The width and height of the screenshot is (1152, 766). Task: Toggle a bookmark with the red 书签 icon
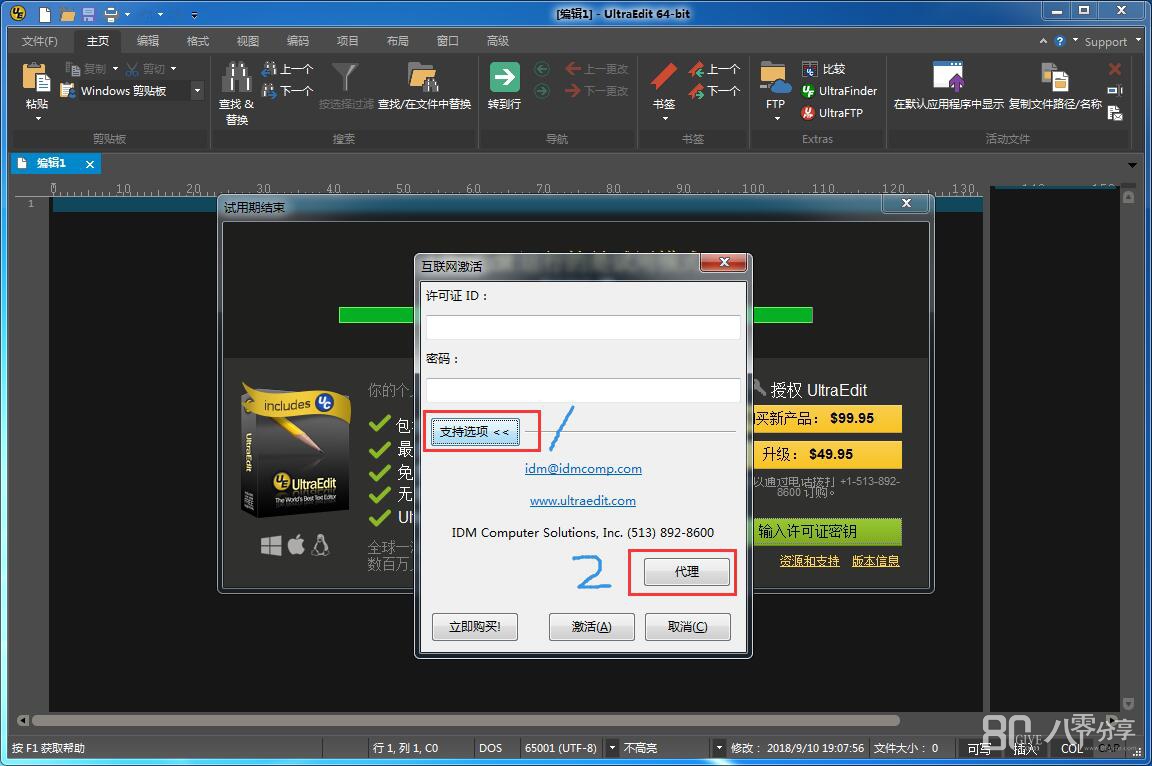pos(663,78)
